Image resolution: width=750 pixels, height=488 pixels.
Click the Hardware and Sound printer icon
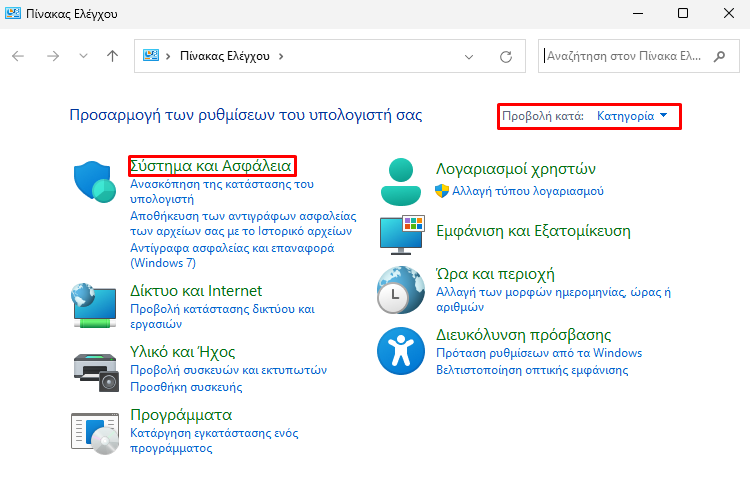pos(96,372)
